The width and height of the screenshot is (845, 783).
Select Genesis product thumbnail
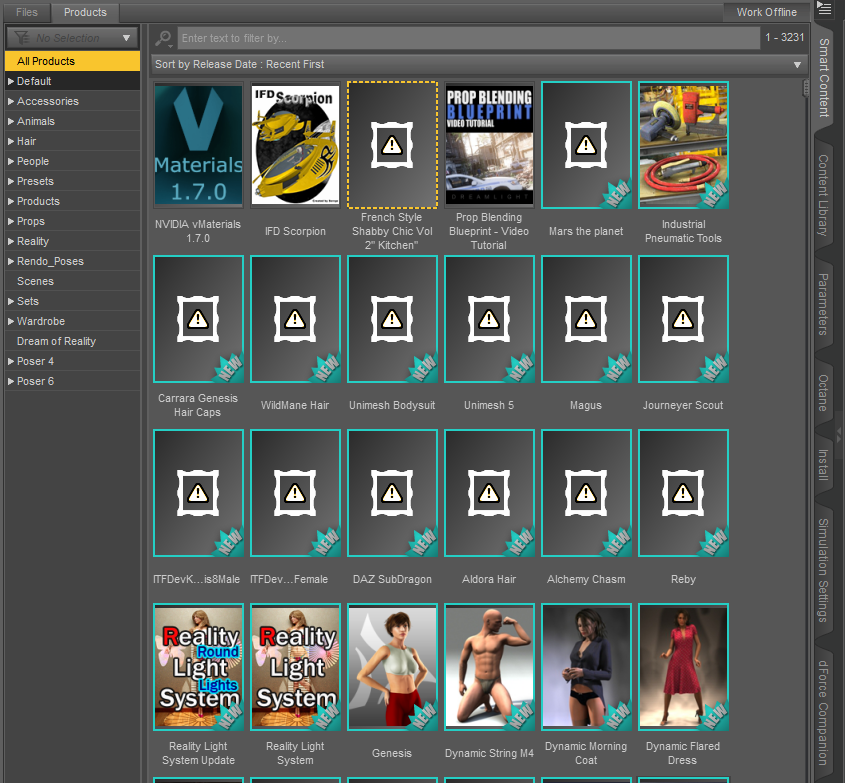coord(392,667)
